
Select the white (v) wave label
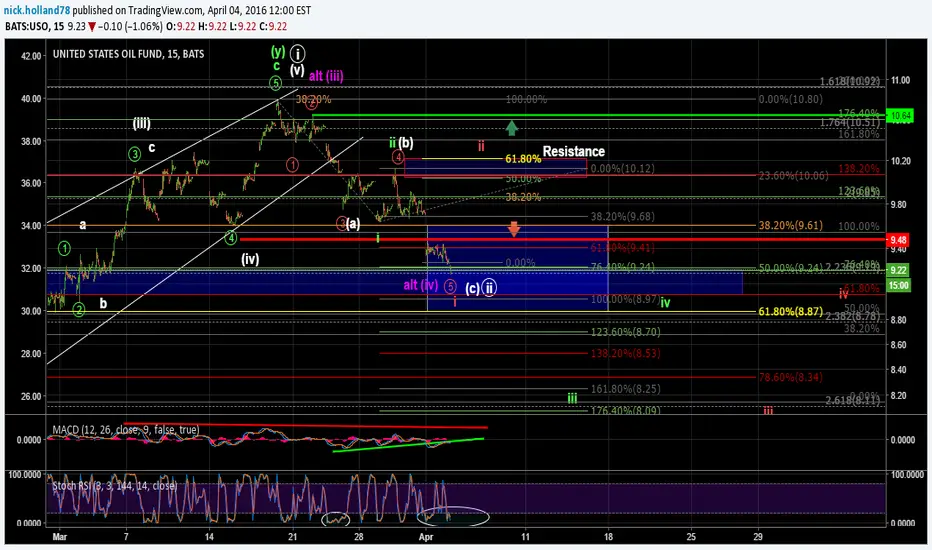[x=297, y=71]
